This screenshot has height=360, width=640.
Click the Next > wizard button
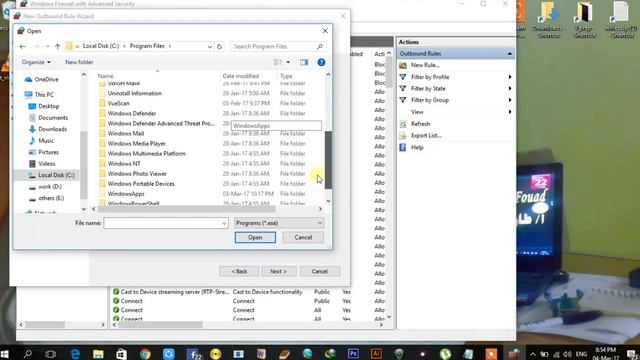[278, 271]
